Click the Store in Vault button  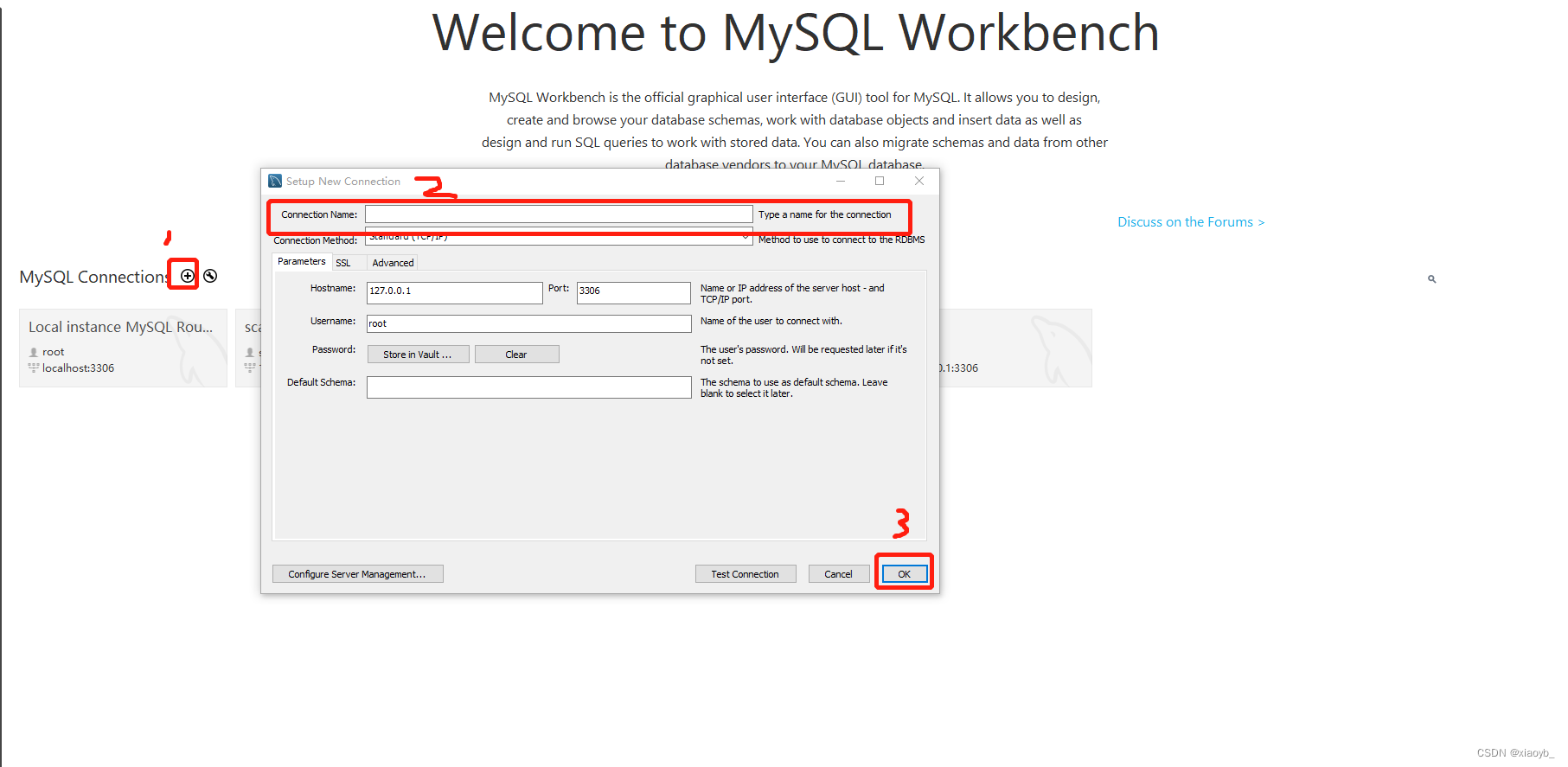point(418,355)
